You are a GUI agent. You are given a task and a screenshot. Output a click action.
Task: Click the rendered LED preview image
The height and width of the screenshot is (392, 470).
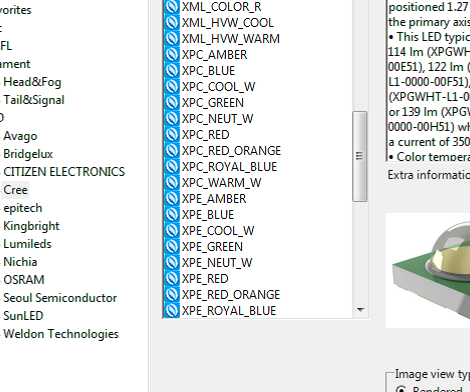pyautogui.click(x=428, y=270)
